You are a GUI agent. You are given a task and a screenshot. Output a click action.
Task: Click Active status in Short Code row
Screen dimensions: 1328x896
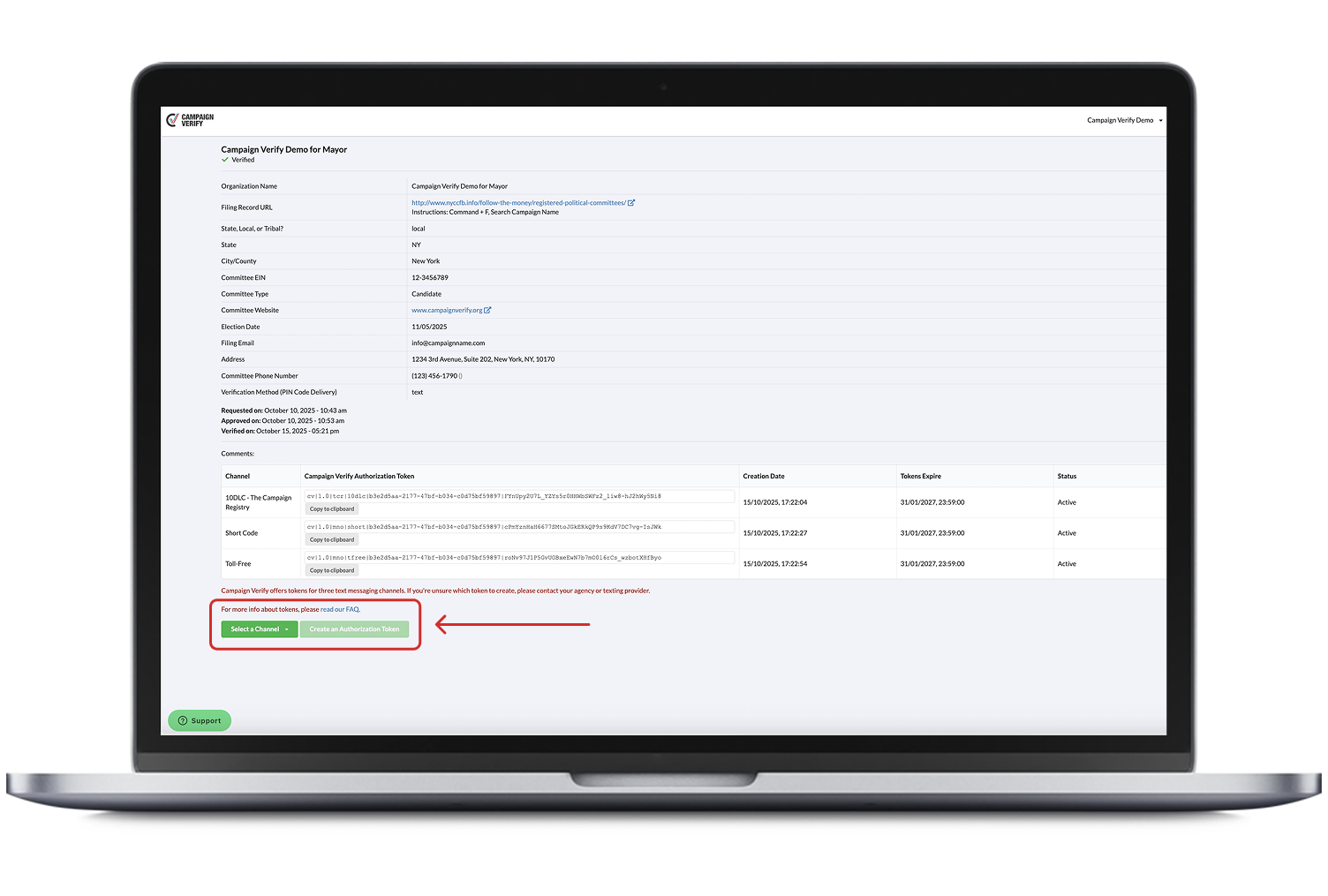coord(1067,533)
